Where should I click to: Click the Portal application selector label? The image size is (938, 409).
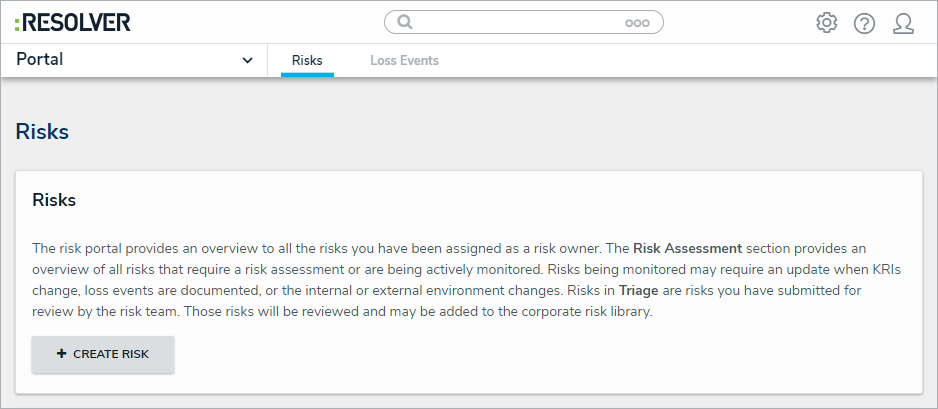click(x=40, y=60)
